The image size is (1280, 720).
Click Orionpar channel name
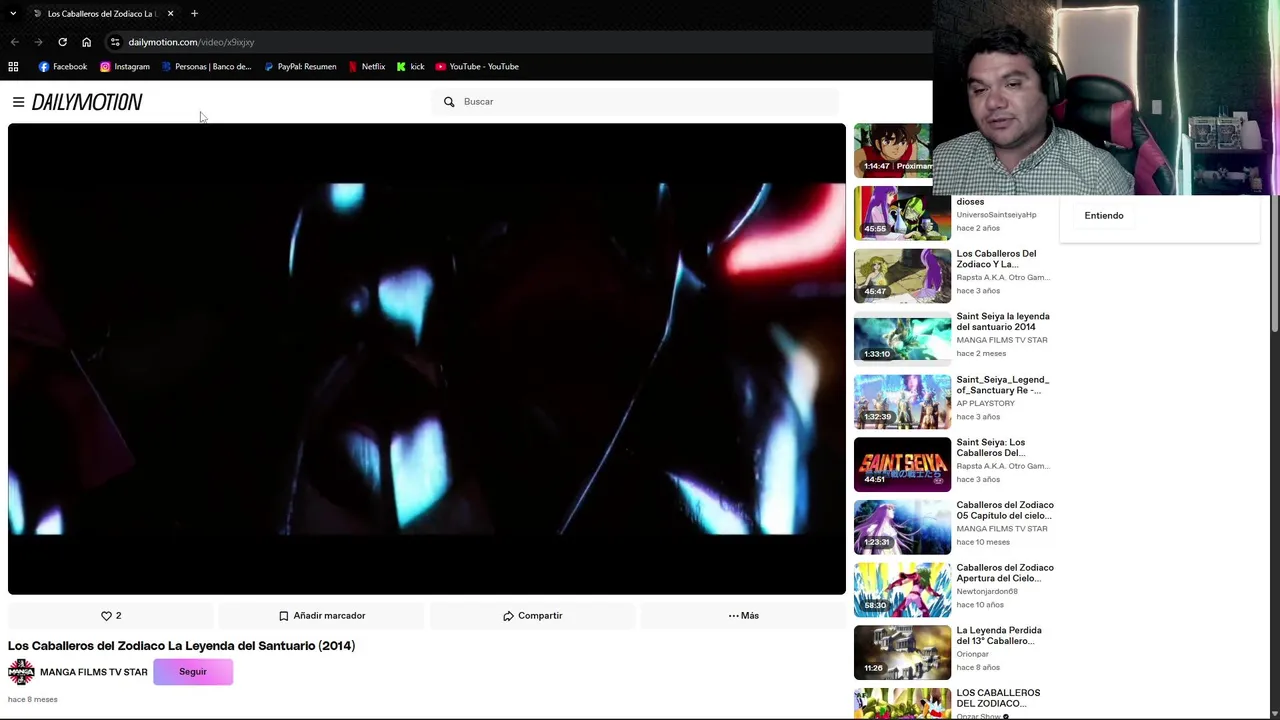pos(972,654)
